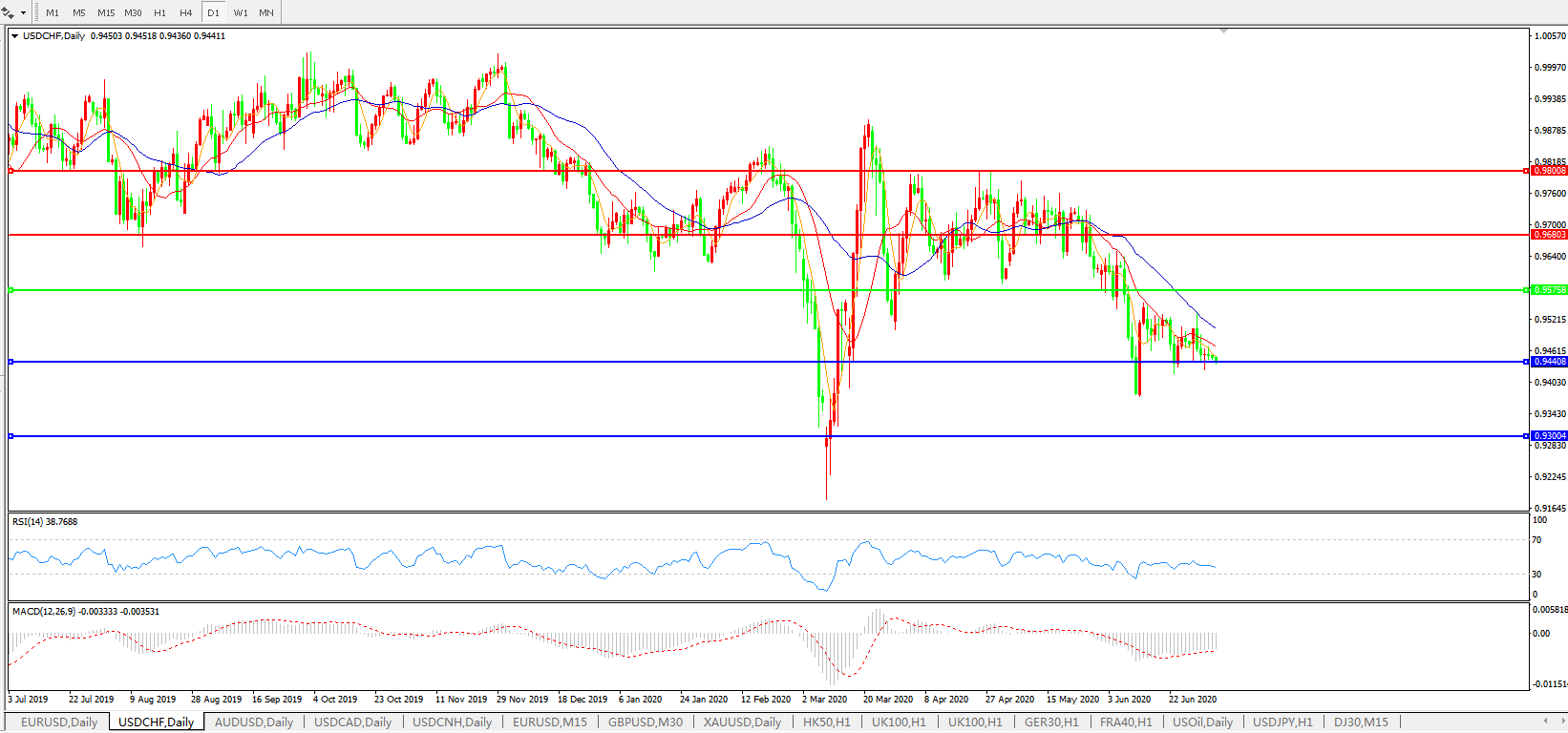This screenshot has width=1568, height=733.
Task: Open the EURUSD,Daily chart tab
Action: click(59, 723)
